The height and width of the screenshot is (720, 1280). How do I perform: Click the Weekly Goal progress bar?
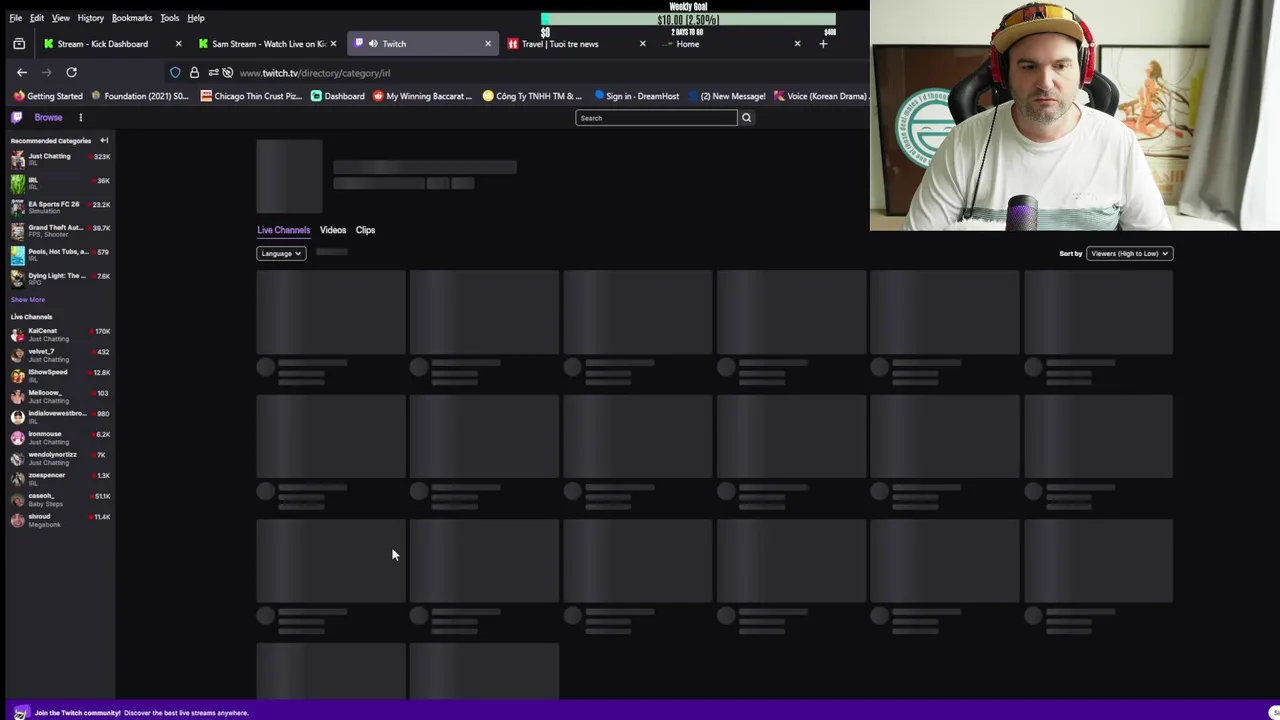pyautogui.click(x=688, y=19)
